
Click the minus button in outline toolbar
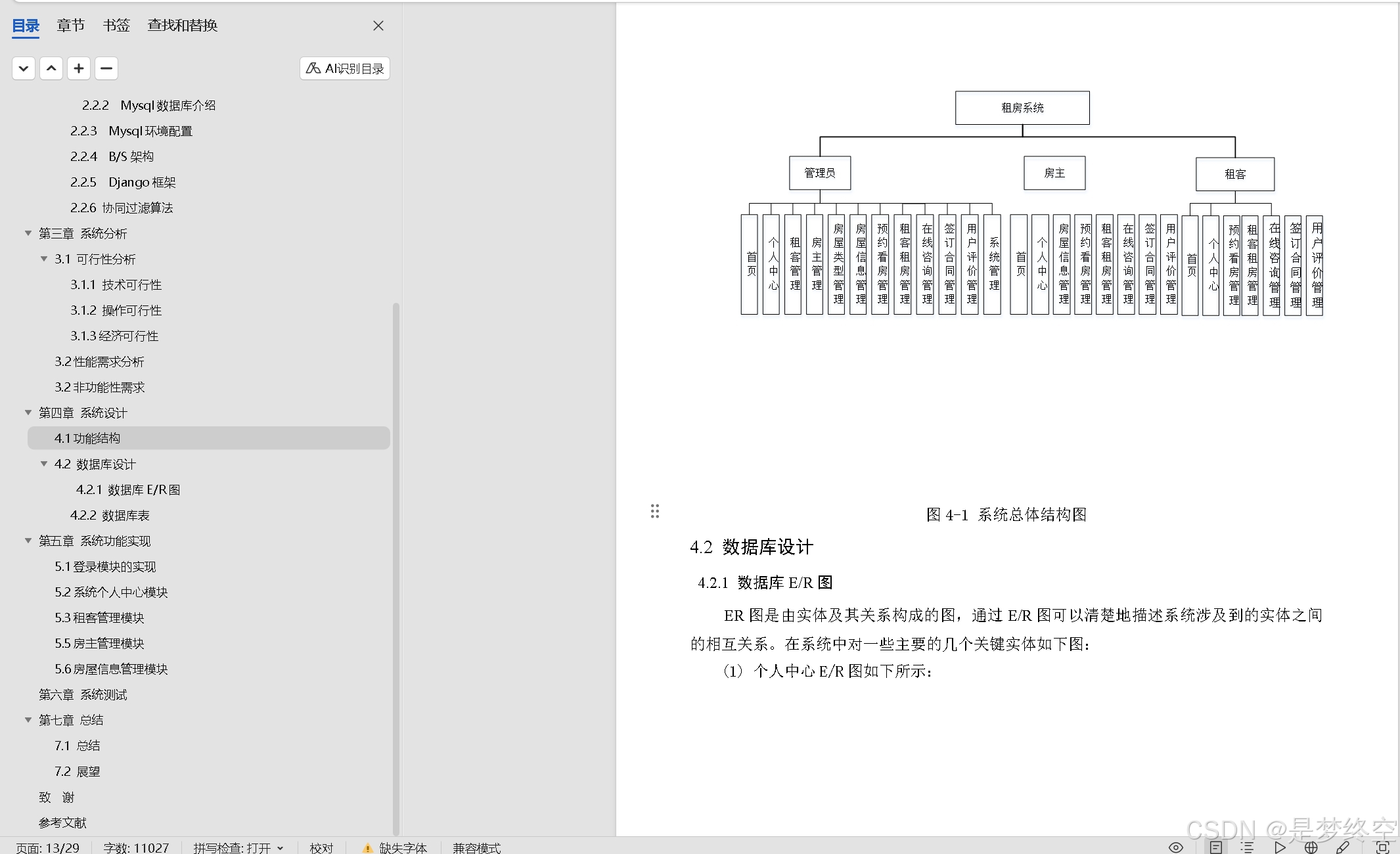(106, 68)
